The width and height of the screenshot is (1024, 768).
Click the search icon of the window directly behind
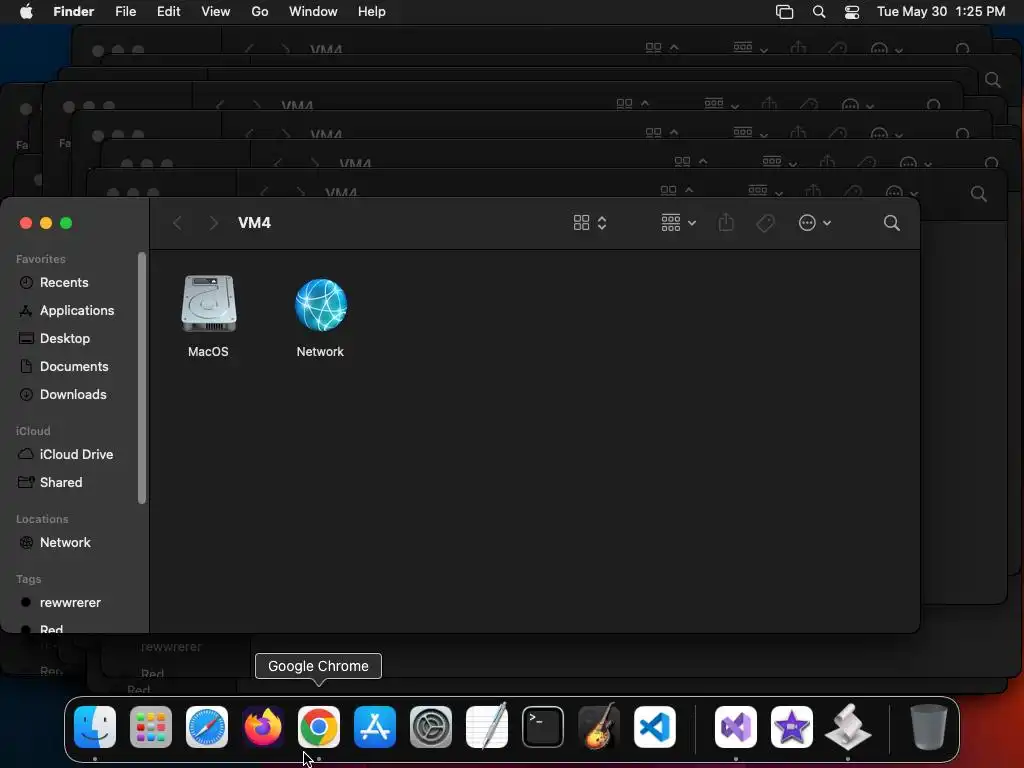click(x=978, y=194)
